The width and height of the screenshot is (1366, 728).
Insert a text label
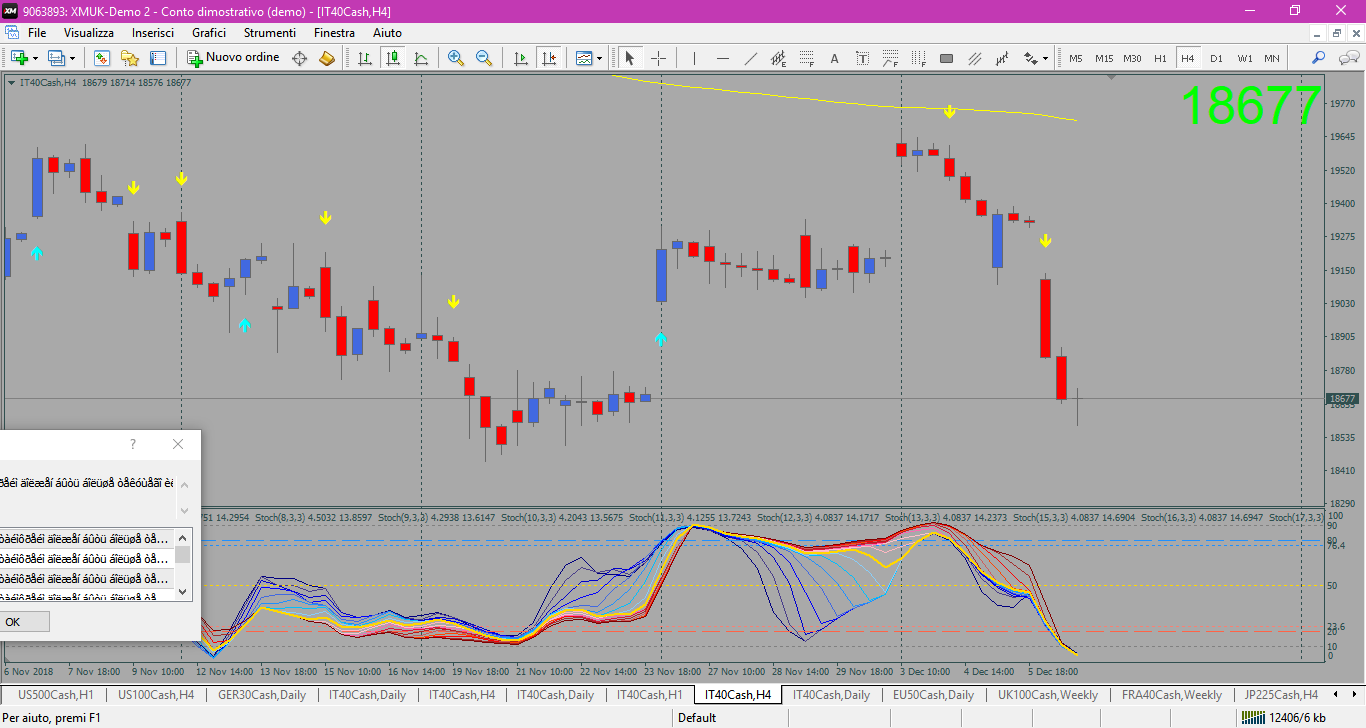click(x=862, y=58)
